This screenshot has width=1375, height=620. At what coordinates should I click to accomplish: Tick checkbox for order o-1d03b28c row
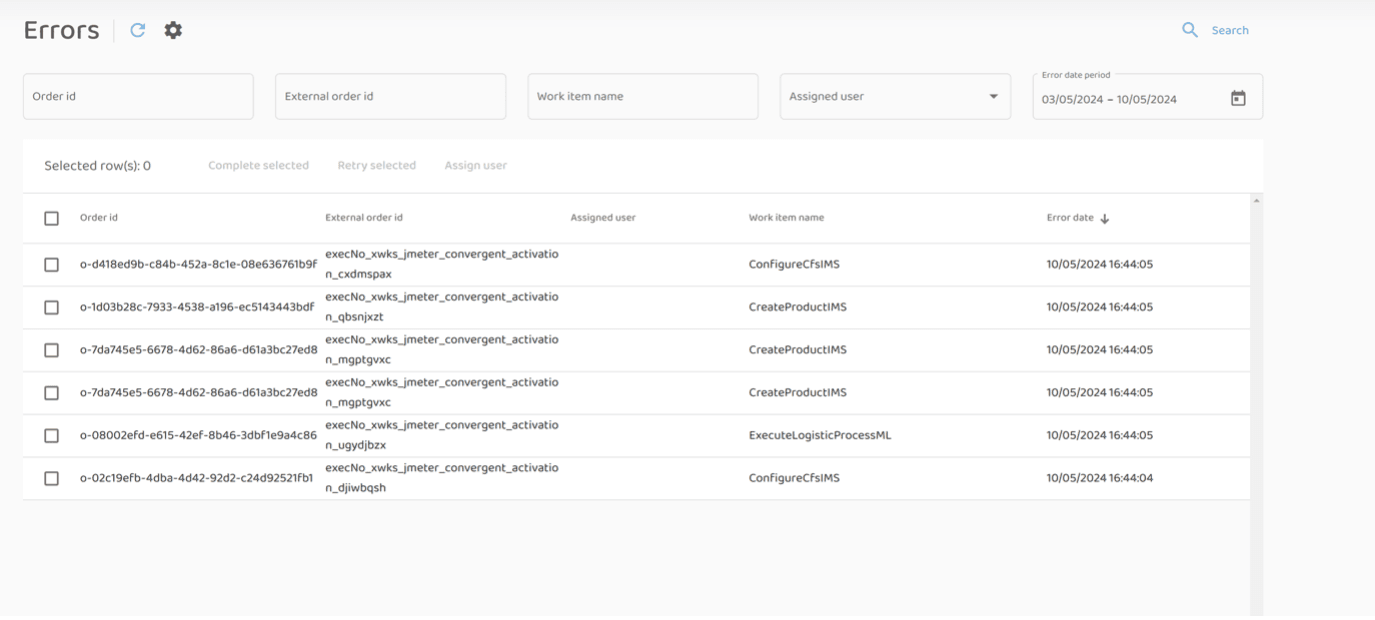click(52, 308)
